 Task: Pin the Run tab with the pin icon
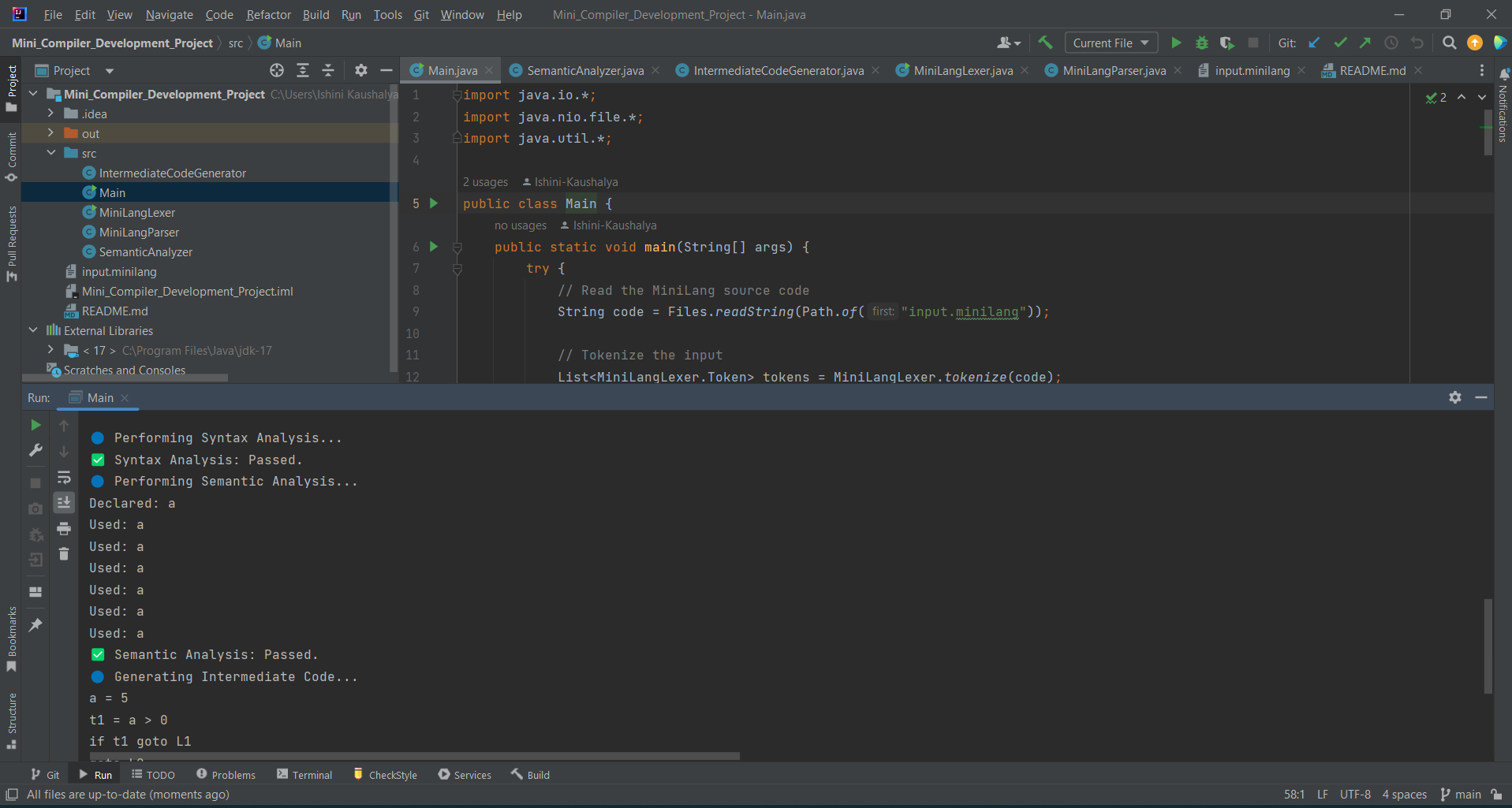[x=35, y=625]
